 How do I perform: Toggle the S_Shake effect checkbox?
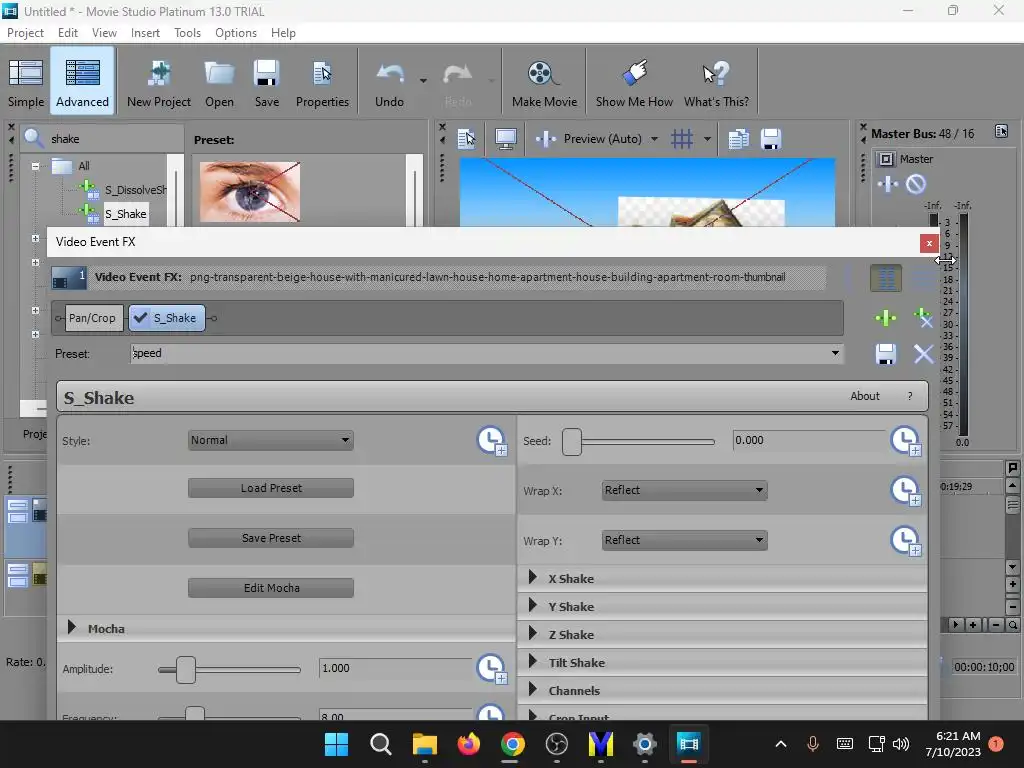(140, 318)
